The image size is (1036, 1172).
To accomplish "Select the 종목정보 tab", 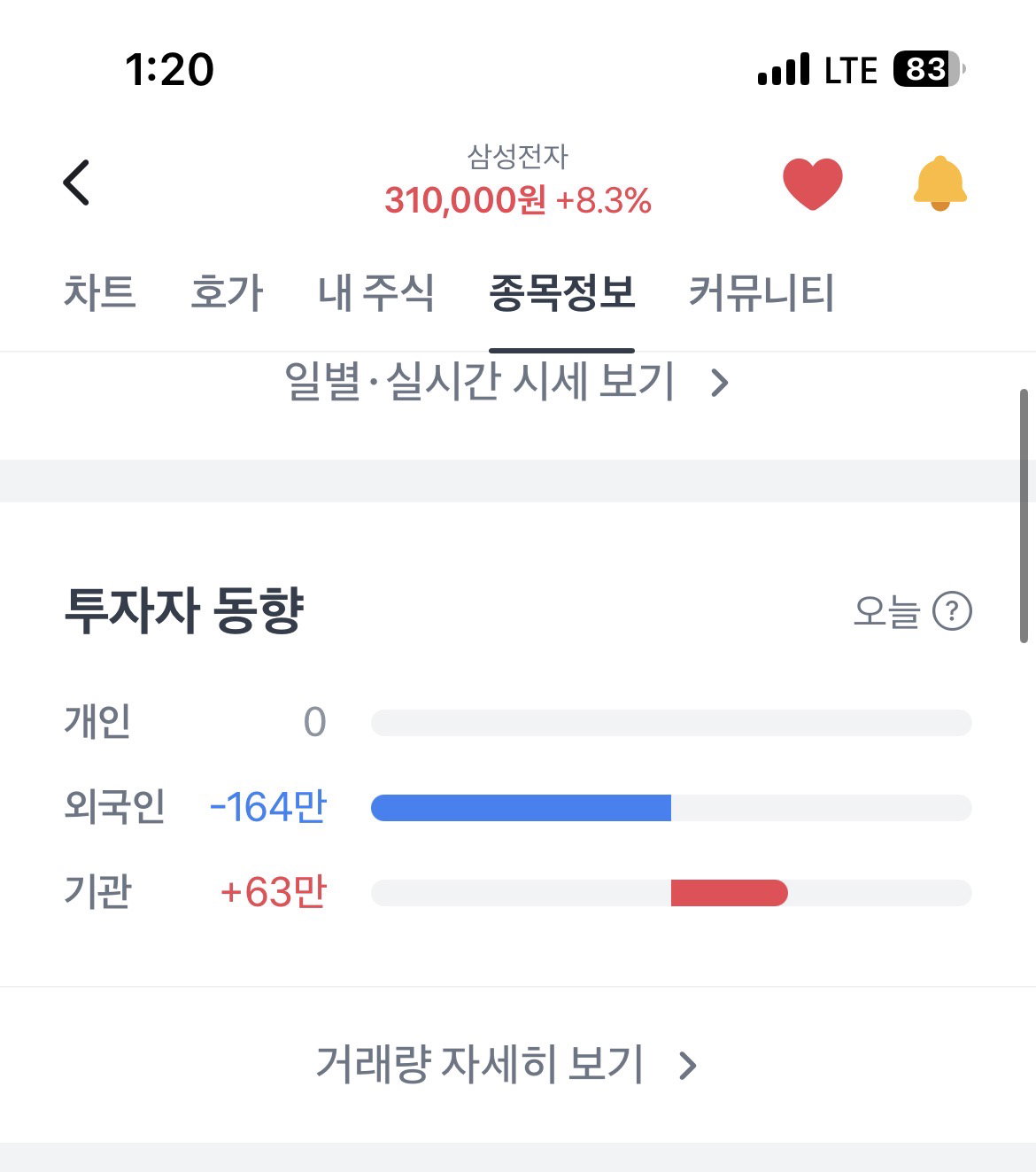I will (x=562, y=292).
